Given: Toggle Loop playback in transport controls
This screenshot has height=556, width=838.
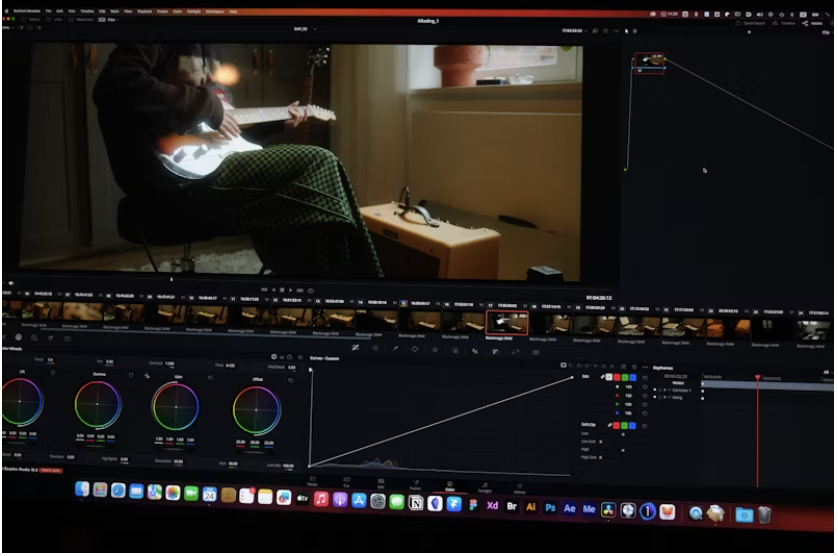Looking at the screenshot, I should pos(311,291).
